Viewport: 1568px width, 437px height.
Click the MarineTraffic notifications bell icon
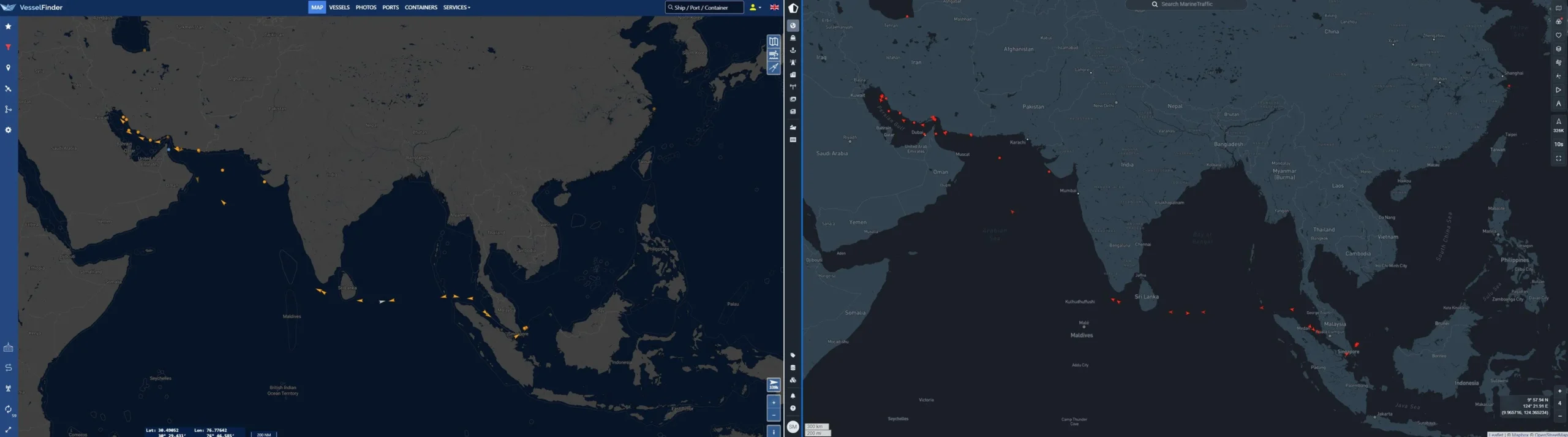[x=793, y=396]
